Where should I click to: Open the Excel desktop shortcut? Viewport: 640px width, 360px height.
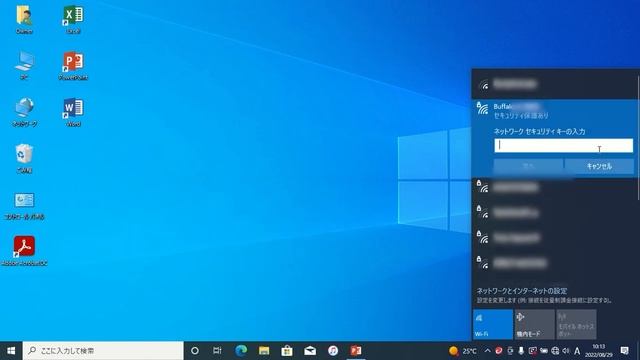(x=73, y=19)
